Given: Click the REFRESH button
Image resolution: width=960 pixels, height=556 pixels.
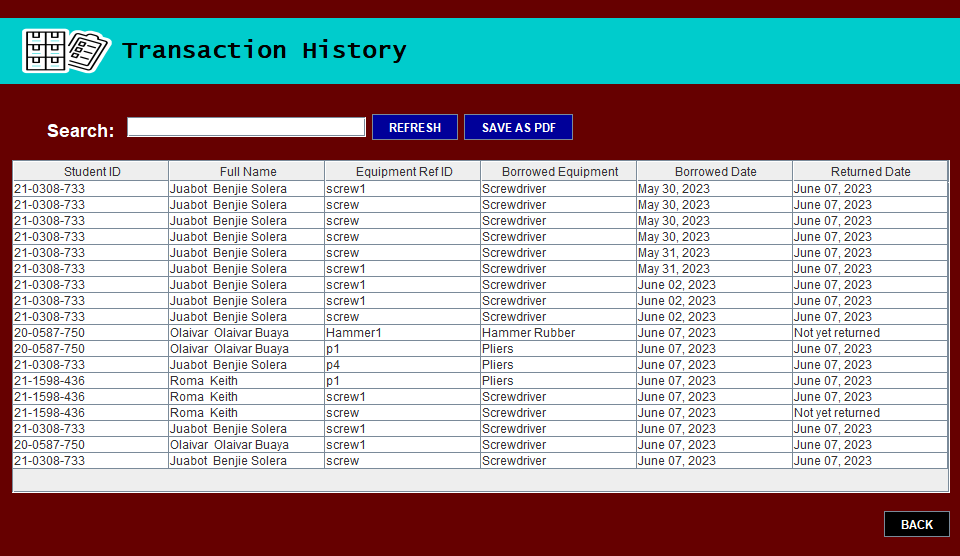Looking at the screenshot, I should (415, 128).
